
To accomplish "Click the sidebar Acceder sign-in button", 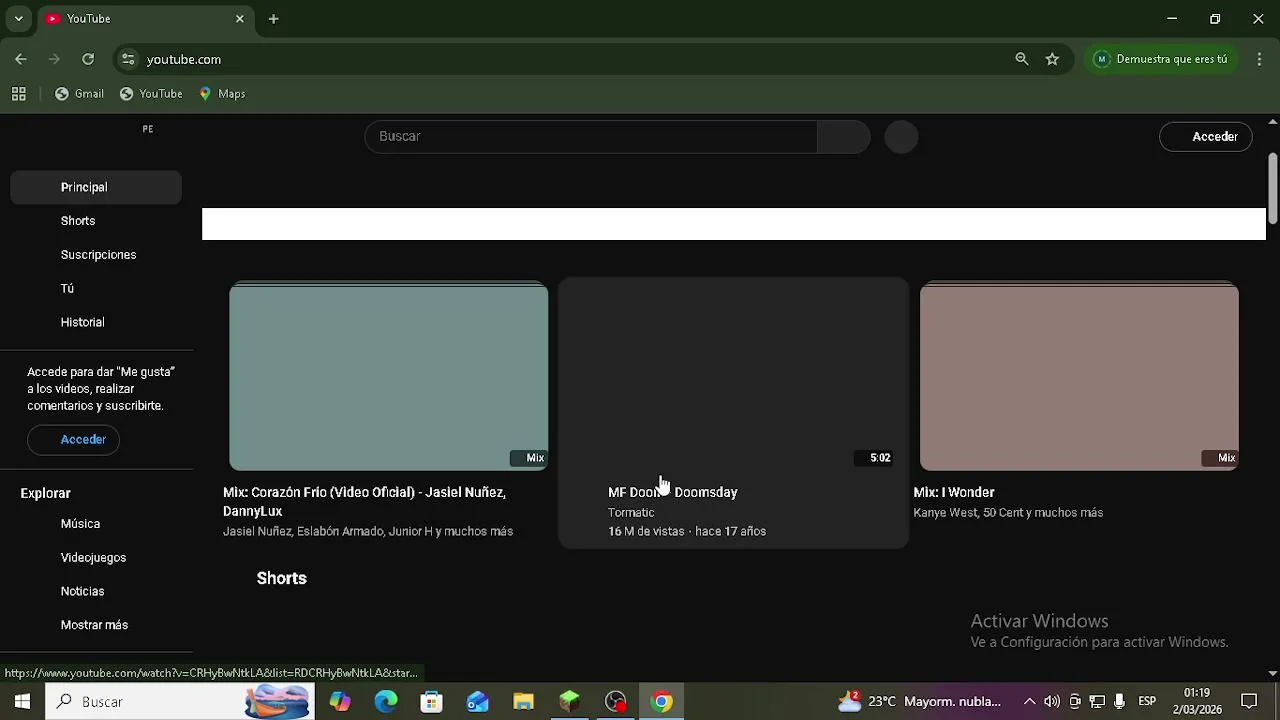I will (74, 440).
